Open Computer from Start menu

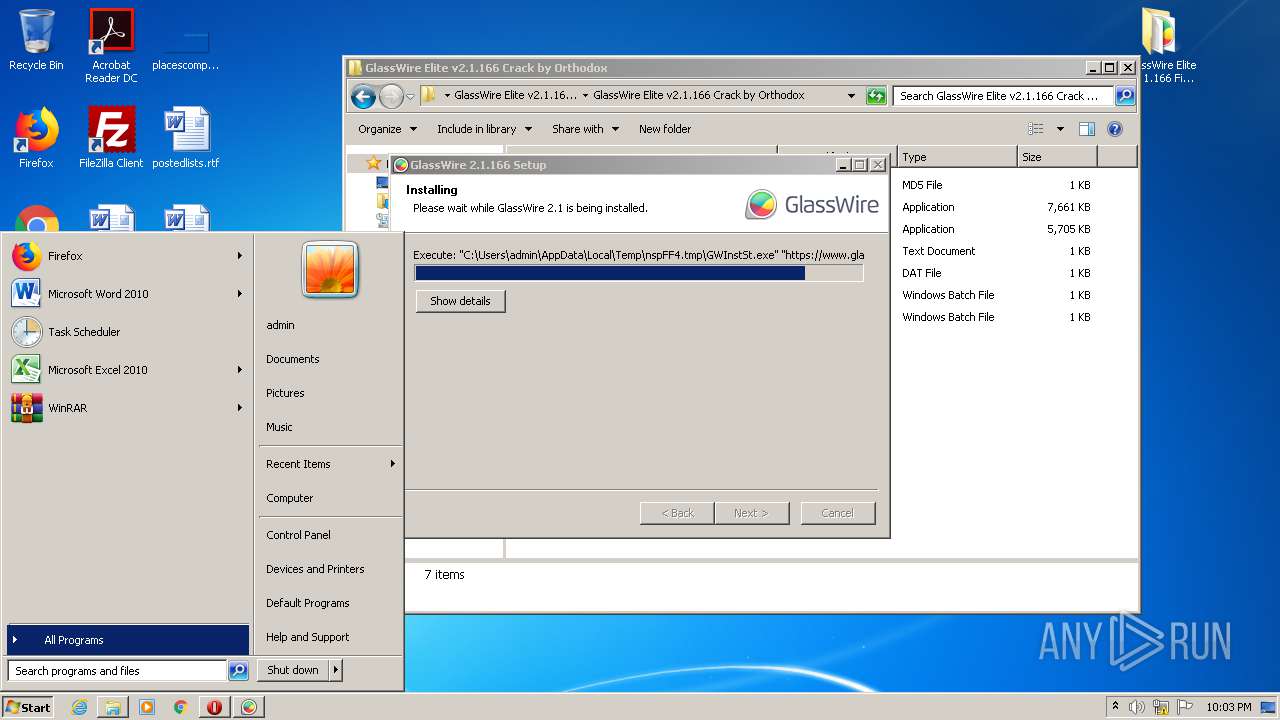pyautogui.click(x=290, y=498)
